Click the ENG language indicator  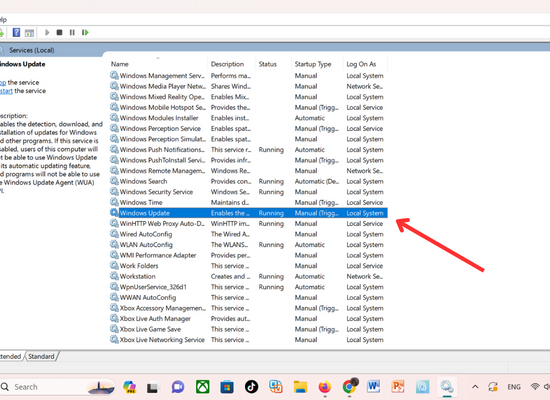[x=514, y=387]
